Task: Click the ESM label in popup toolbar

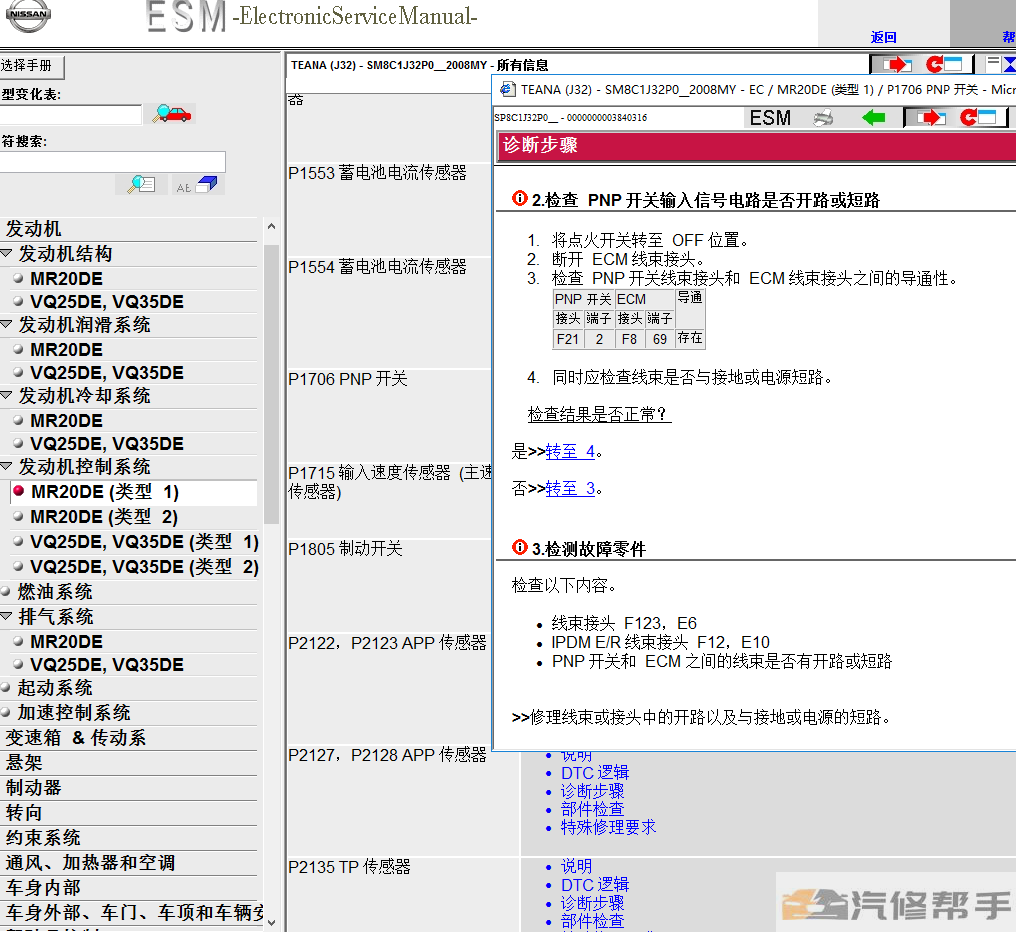Action: pos(770,118)
